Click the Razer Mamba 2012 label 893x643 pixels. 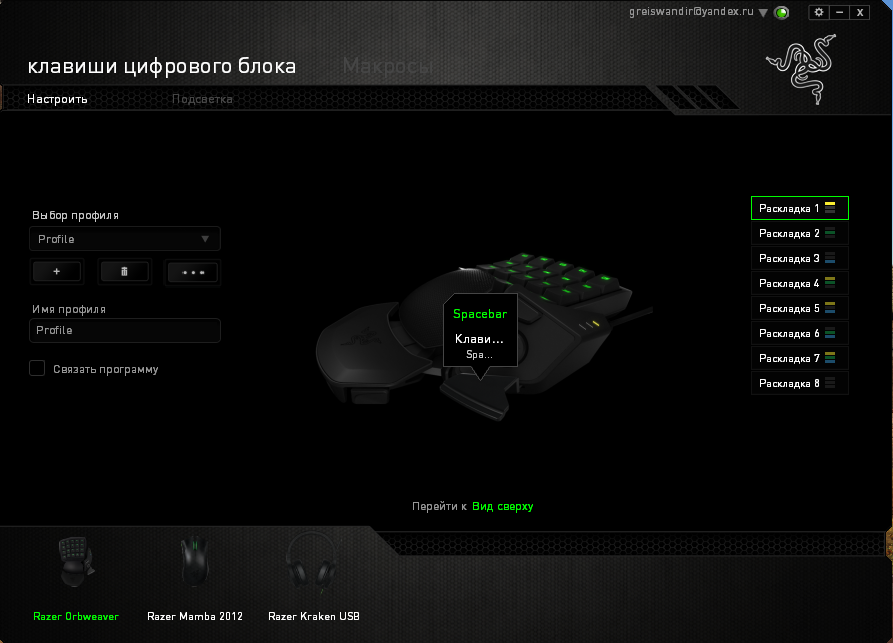(195, 616)
